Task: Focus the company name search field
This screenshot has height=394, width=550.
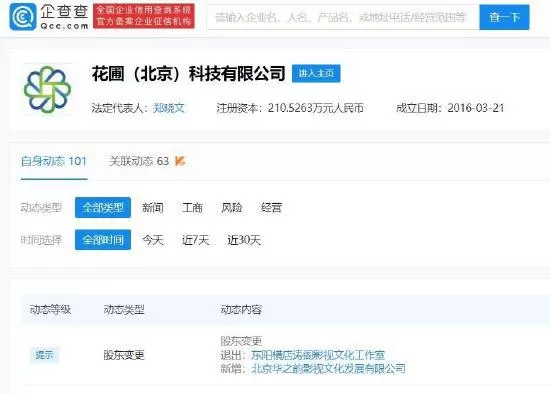Action: [x=343, y=17]
